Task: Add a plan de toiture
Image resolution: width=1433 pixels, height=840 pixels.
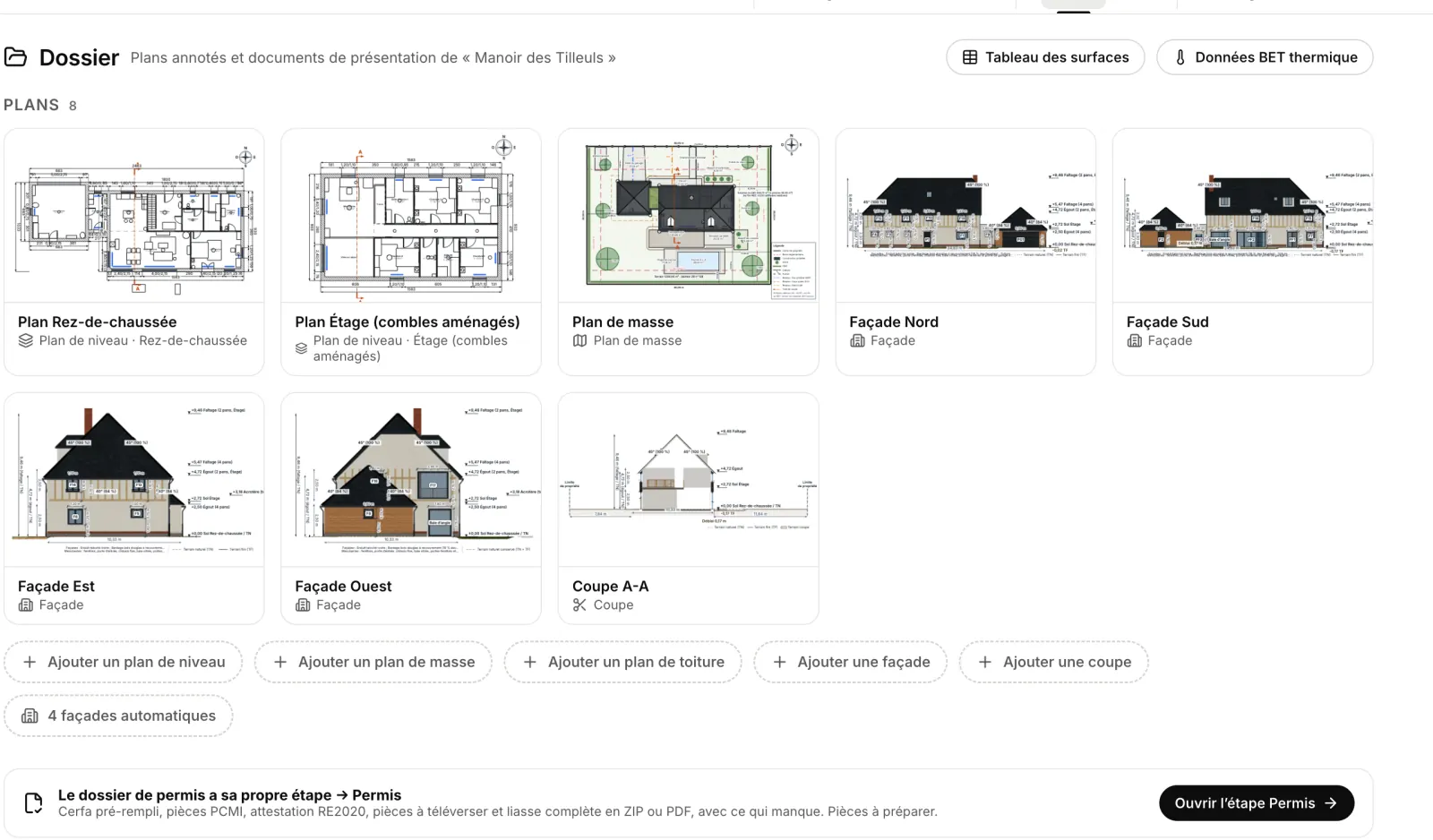Action: pos(623,662)
